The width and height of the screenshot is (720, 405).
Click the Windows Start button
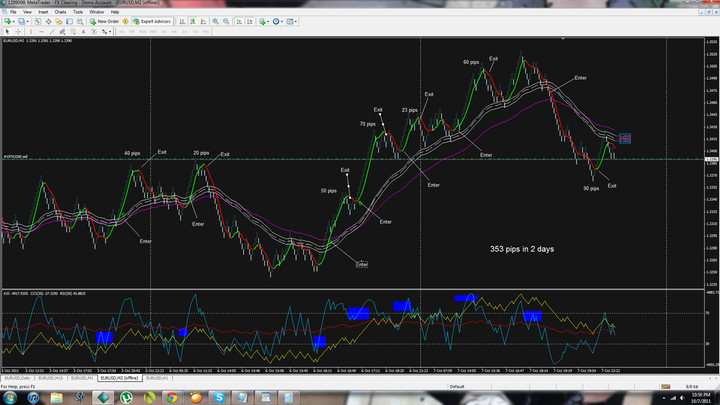pos(12,396)
